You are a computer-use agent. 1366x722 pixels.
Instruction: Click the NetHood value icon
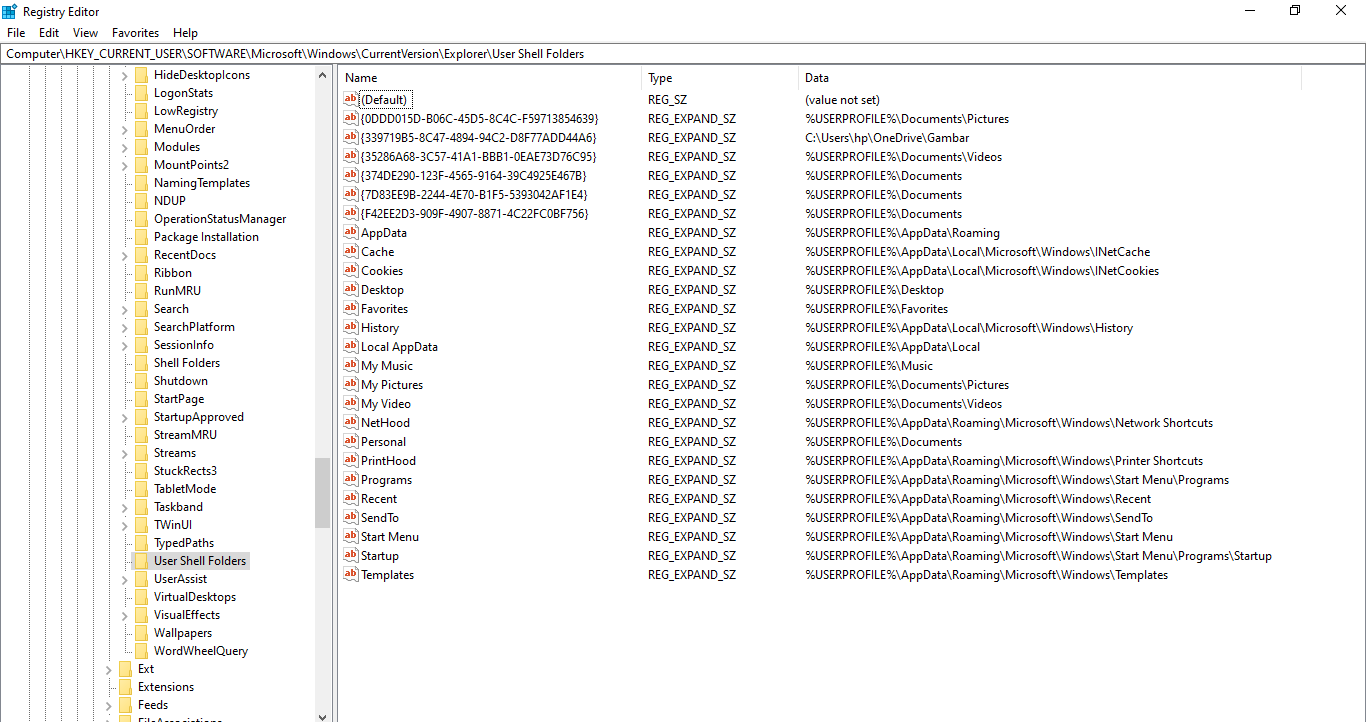pyautogui.click(x=351, y=422)
